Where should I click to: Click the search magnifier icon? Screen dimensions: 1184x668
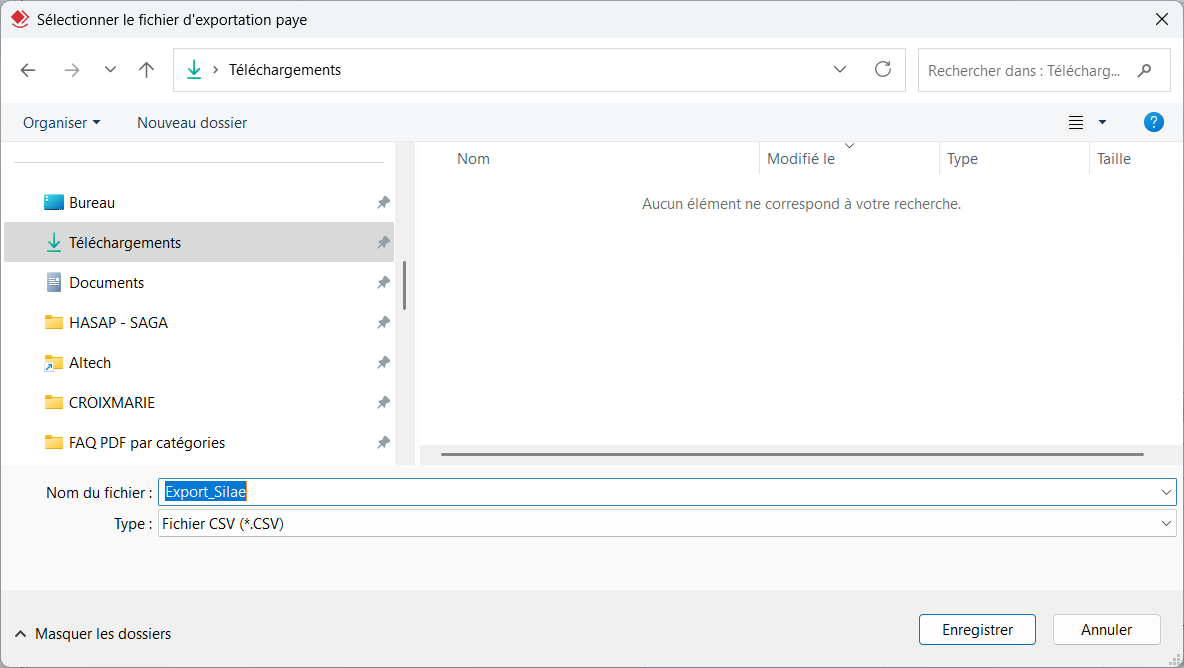coord(1145,70)
